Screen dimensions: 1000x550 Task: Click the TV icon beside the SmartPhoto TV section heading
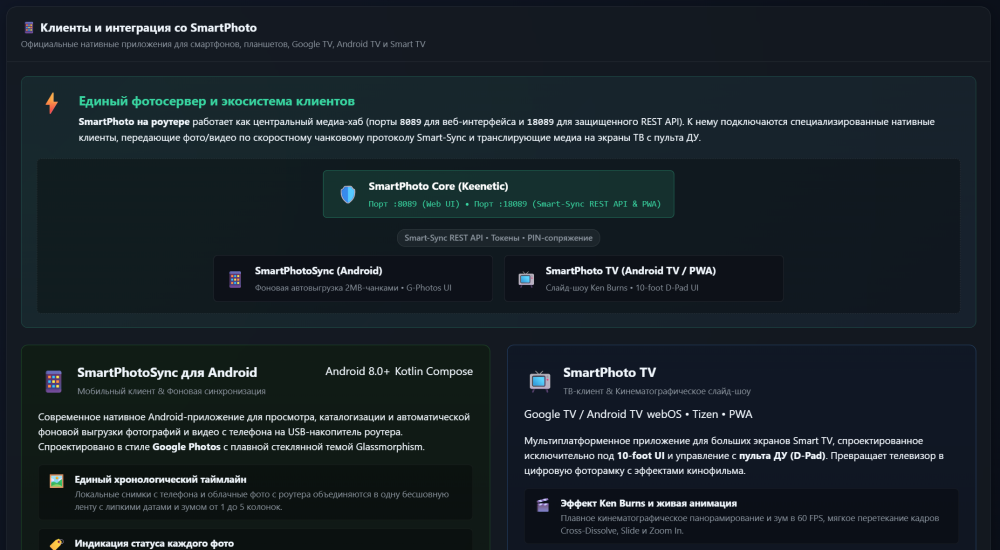pyautogui.click(x=540, y=381)
